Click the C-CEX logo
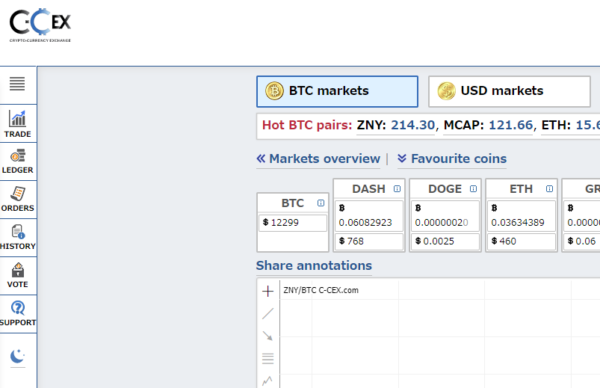600x388 pixels. [x=40, y=25]
